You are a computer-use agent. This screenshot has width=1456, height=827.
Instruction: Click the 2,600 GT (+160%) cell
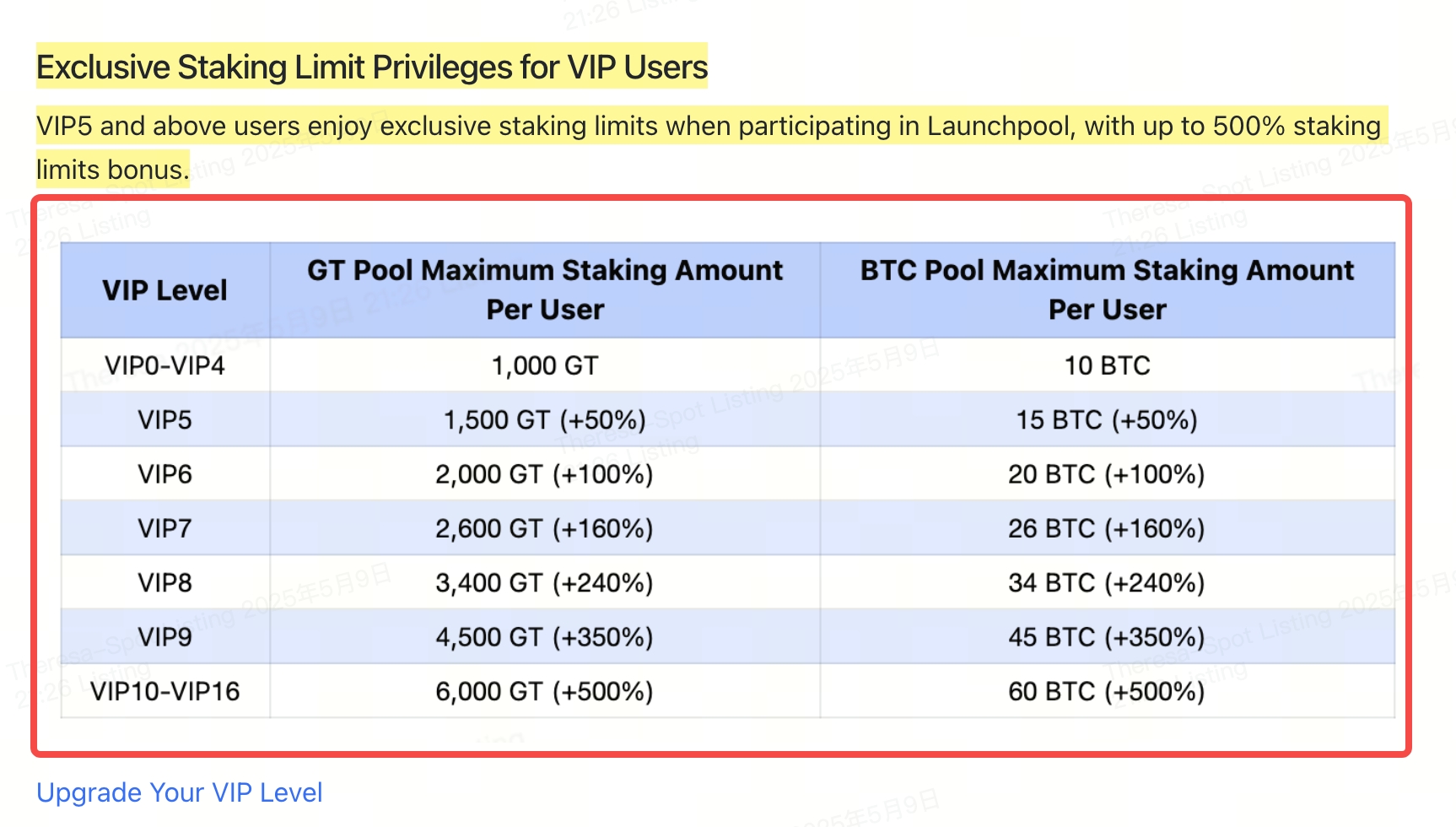(545, 528)
